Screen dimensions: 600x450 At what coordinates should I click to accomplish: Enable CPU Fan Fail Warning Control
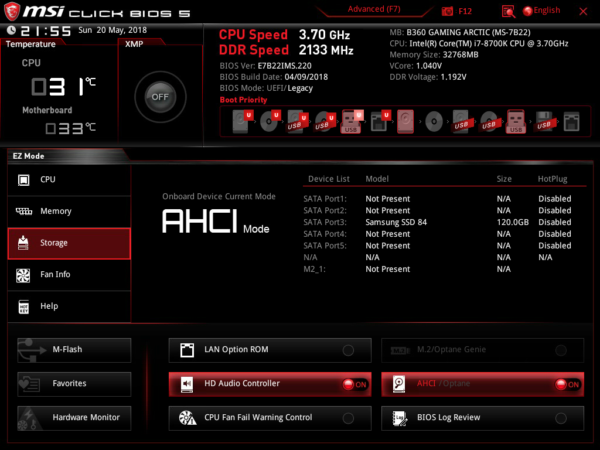click(x=270, y=418)
